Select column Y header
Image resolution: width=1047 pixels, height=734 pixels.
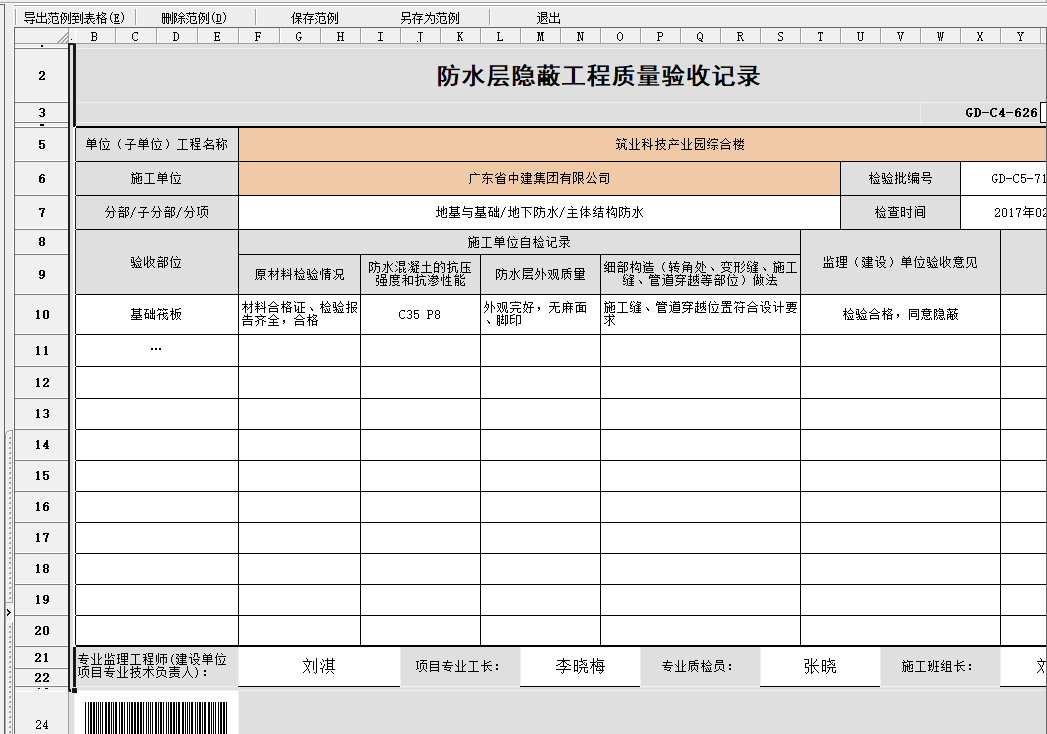[1020, 37]
